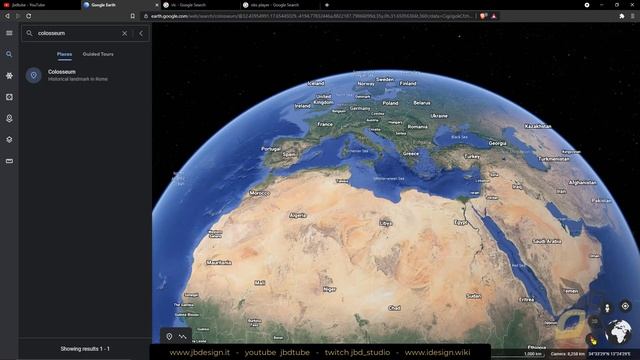The image size is (640, 360).
Task: Collapse the search panel with back chevron
Action: 141,33
